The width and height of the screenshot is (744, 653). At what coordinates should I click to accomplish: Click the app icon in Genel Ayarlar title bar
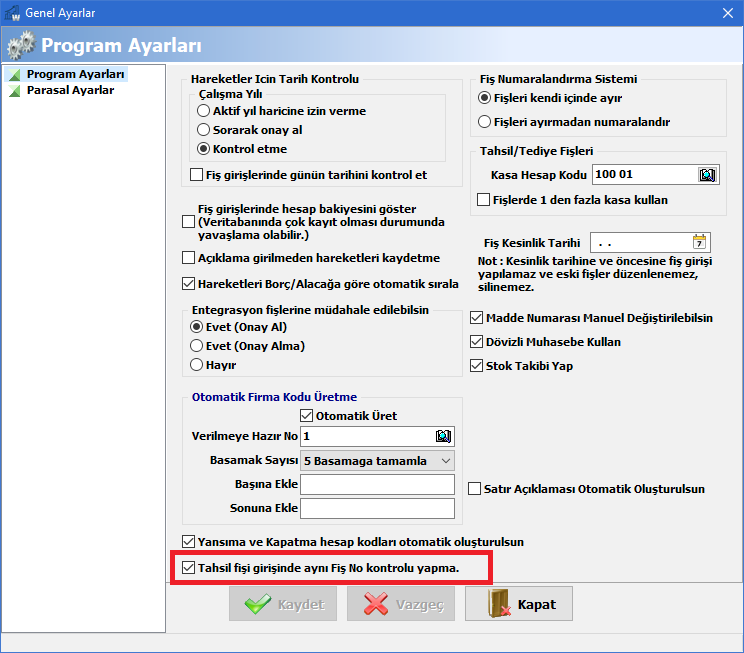click(12, 13)
